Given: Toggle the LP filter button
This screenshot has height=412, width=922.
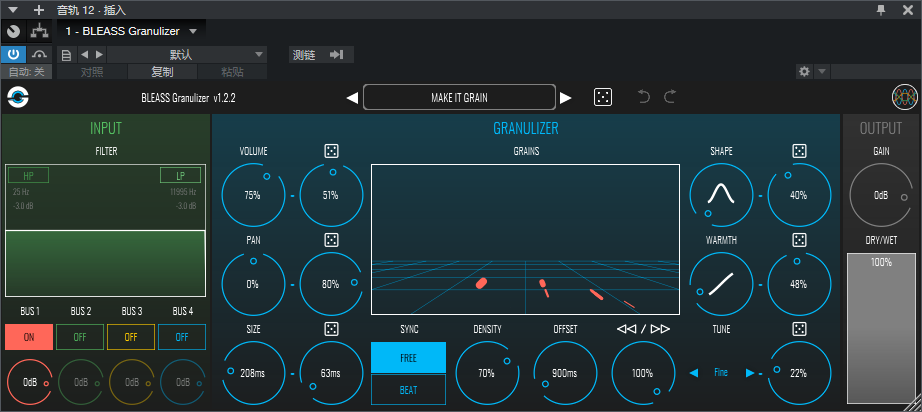Looking at the screenshot, I should [x=181, y=176].
